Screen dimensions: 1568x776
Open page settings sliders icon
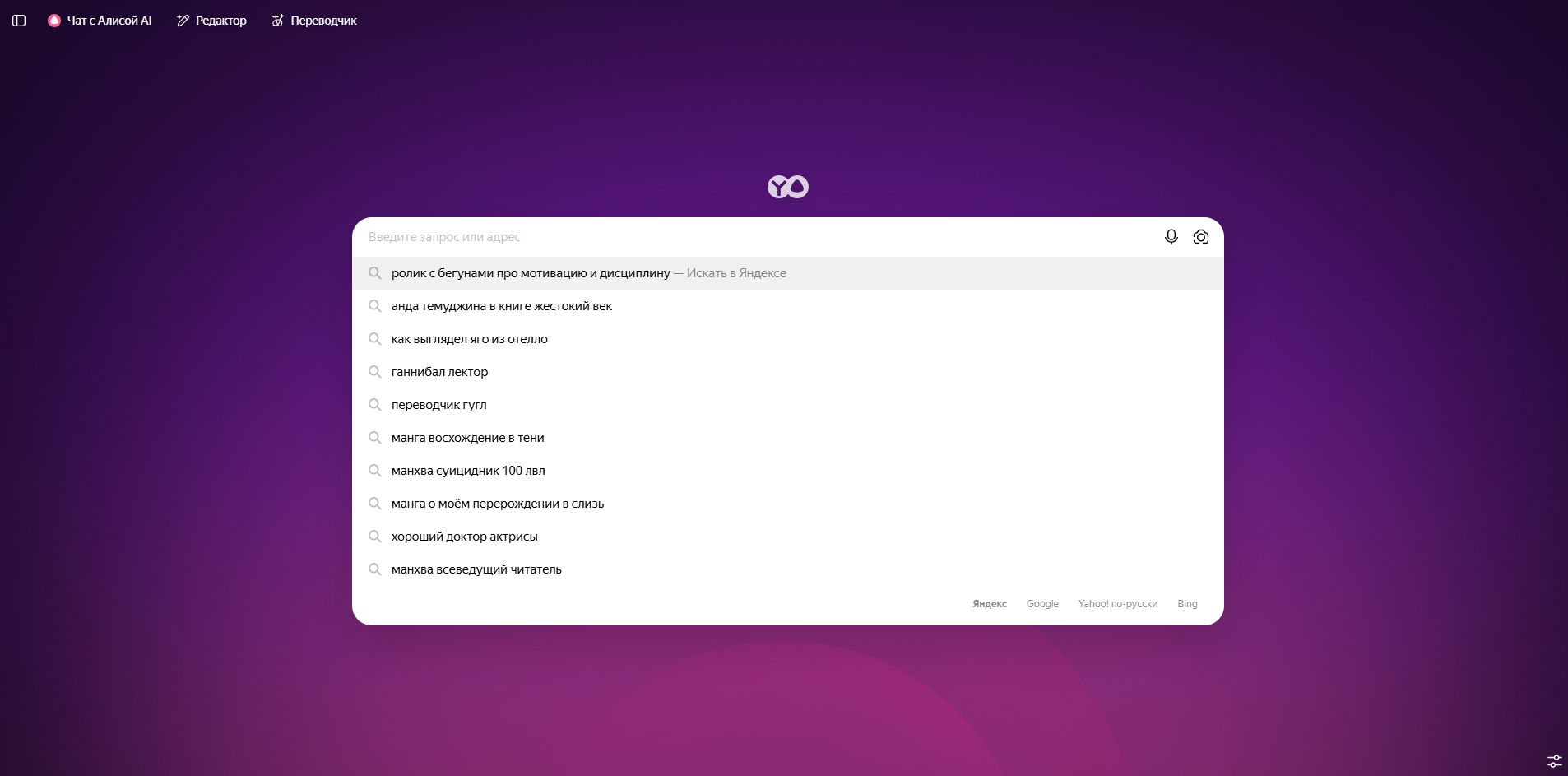pyautogui.click(x=1554, y=761)
